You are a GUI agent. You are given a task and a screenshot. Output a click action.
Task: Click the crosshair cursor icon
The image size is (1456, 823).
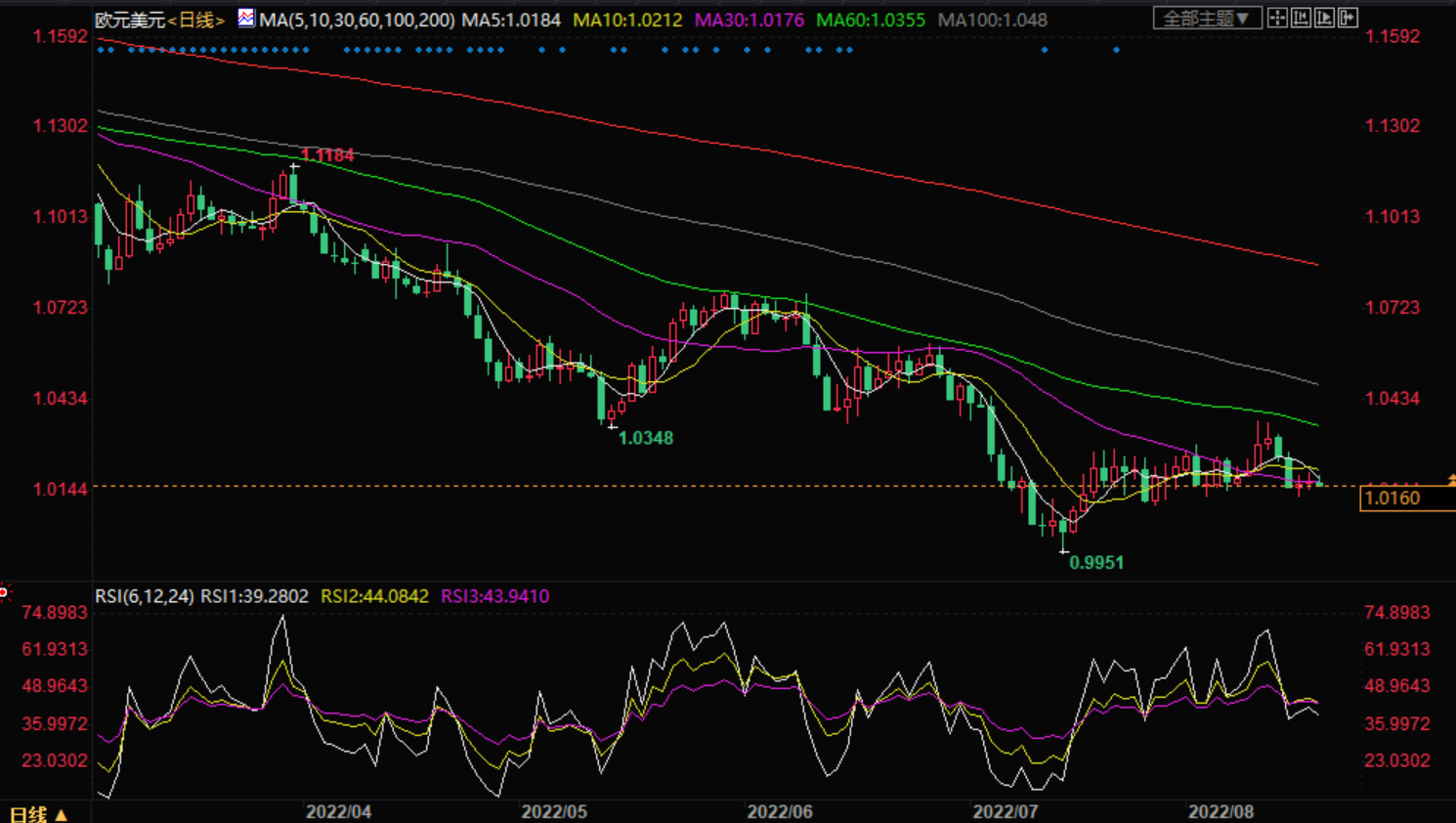(1277, 18)
